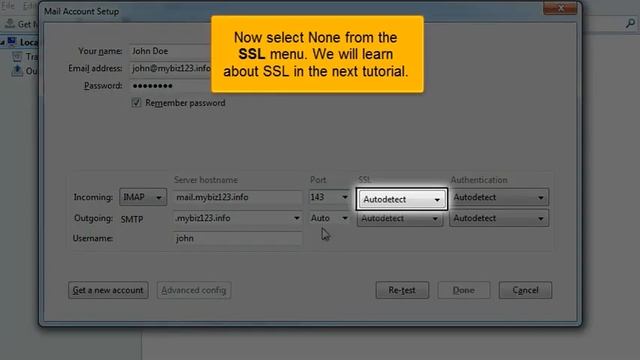640x360 pixels.
Task: Click the search magnifier icon
Action: (631, 24)
